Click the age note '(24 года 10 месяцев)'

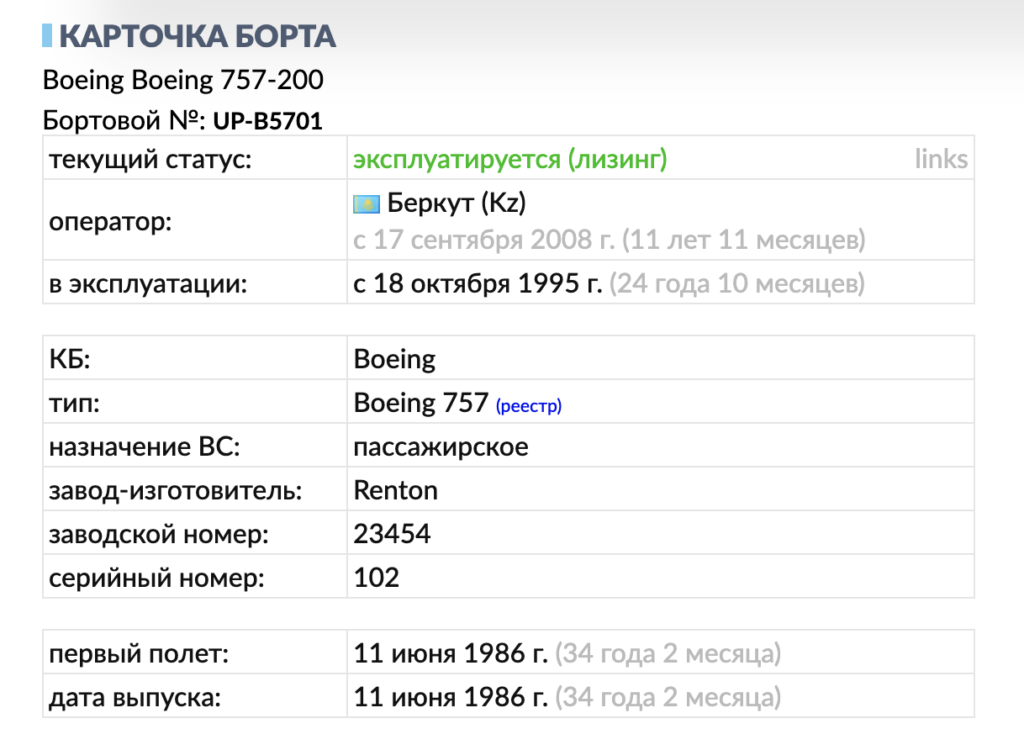(x=737, y=284)
